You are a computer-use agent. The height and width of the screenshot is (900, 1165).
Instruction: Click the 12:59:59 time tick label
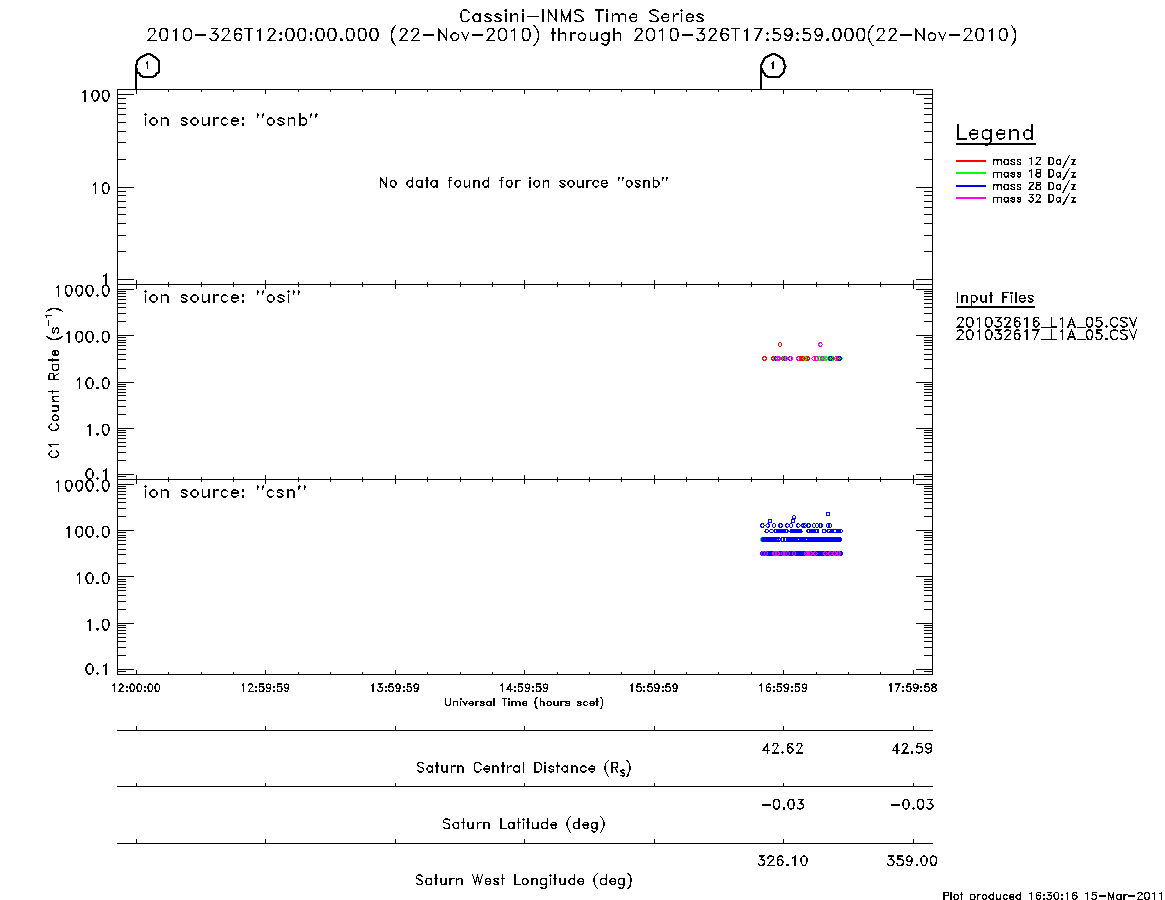click(x=265, y=688)
